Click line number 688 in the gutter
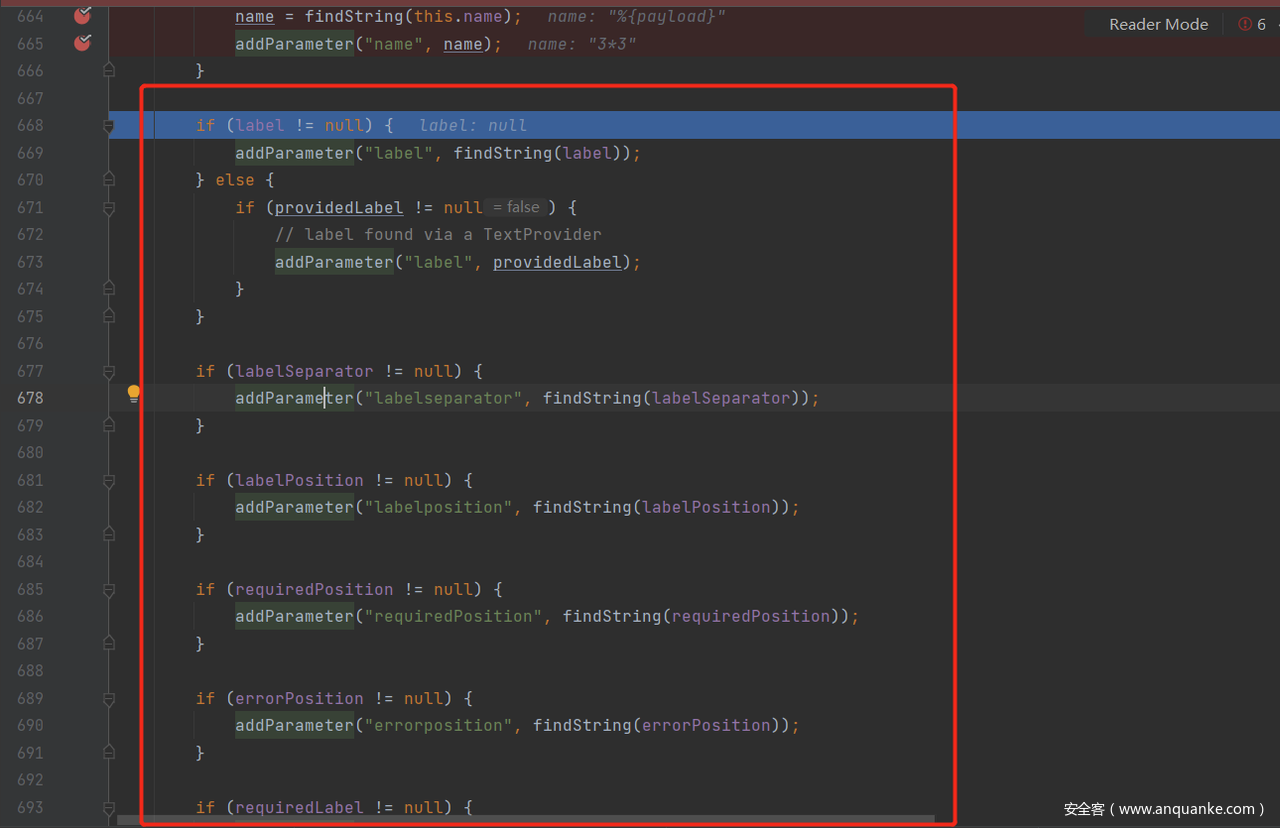 click(x=30, y=671)
